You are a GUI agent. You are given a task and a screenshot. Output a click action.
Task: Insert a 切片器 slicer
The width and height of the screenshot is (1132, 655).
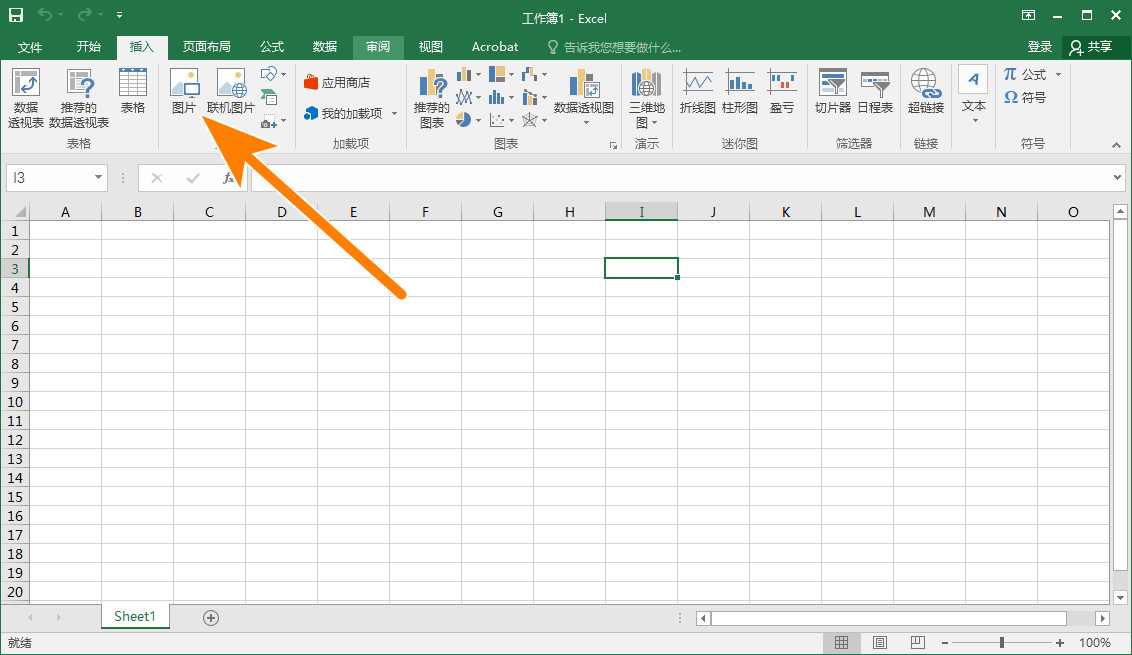pos(832,91)
